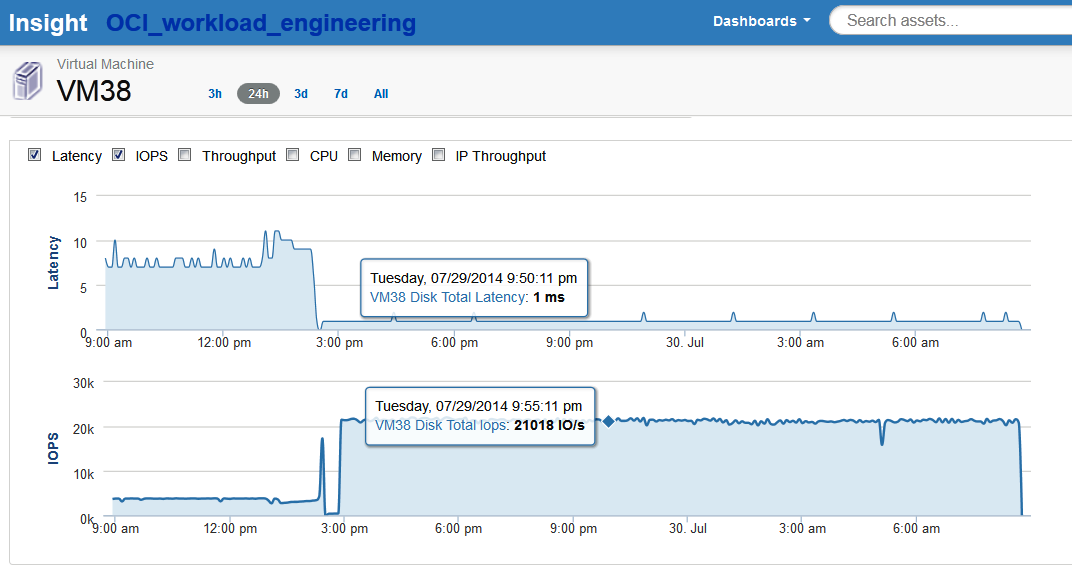Click the Insight logo text
The image size is (1072, 565).
(x=49, y=23)
